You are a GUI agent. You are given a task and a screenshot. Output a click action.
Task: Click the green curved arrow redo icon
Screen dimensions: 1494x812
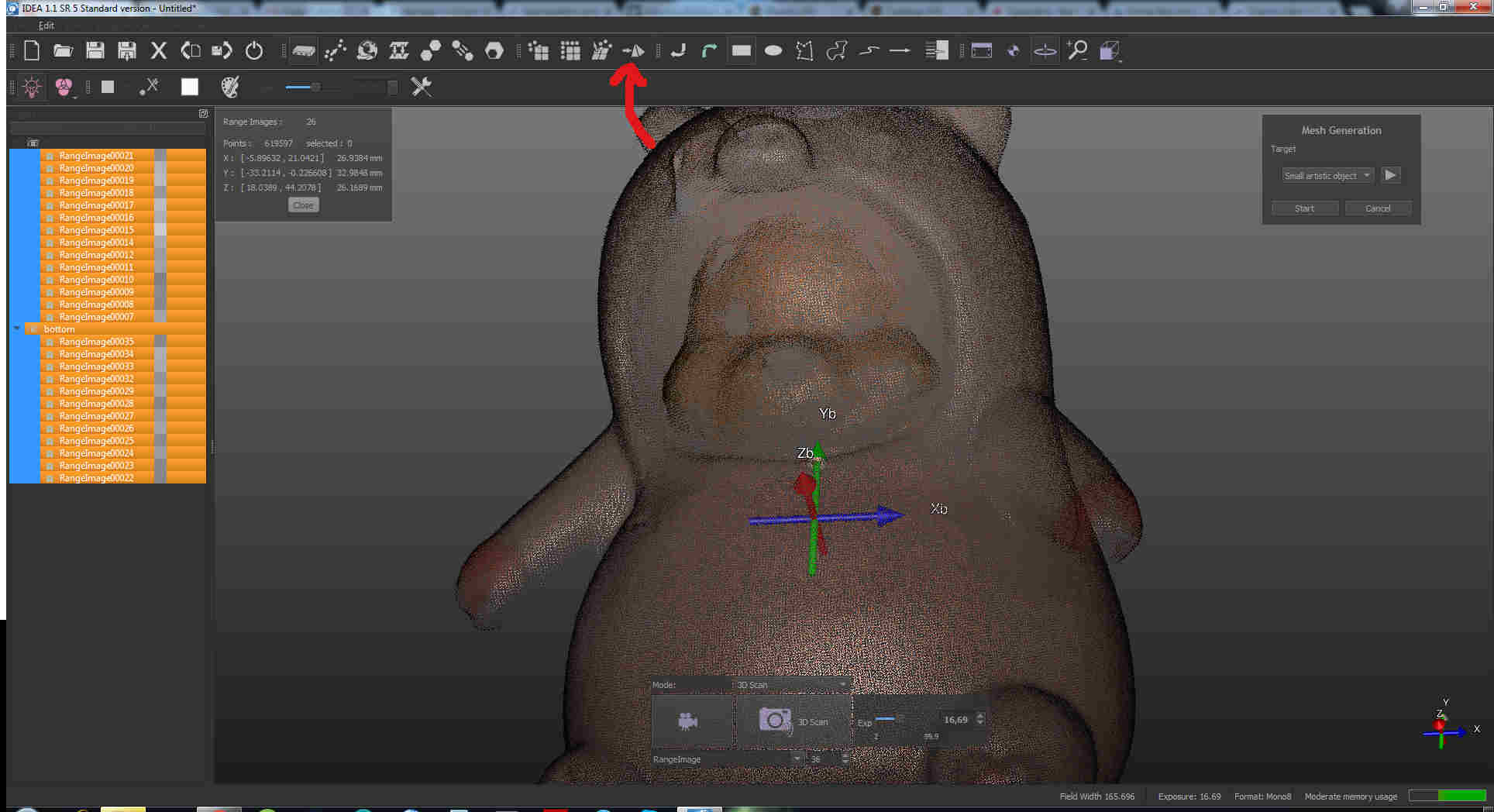(709, 51)
